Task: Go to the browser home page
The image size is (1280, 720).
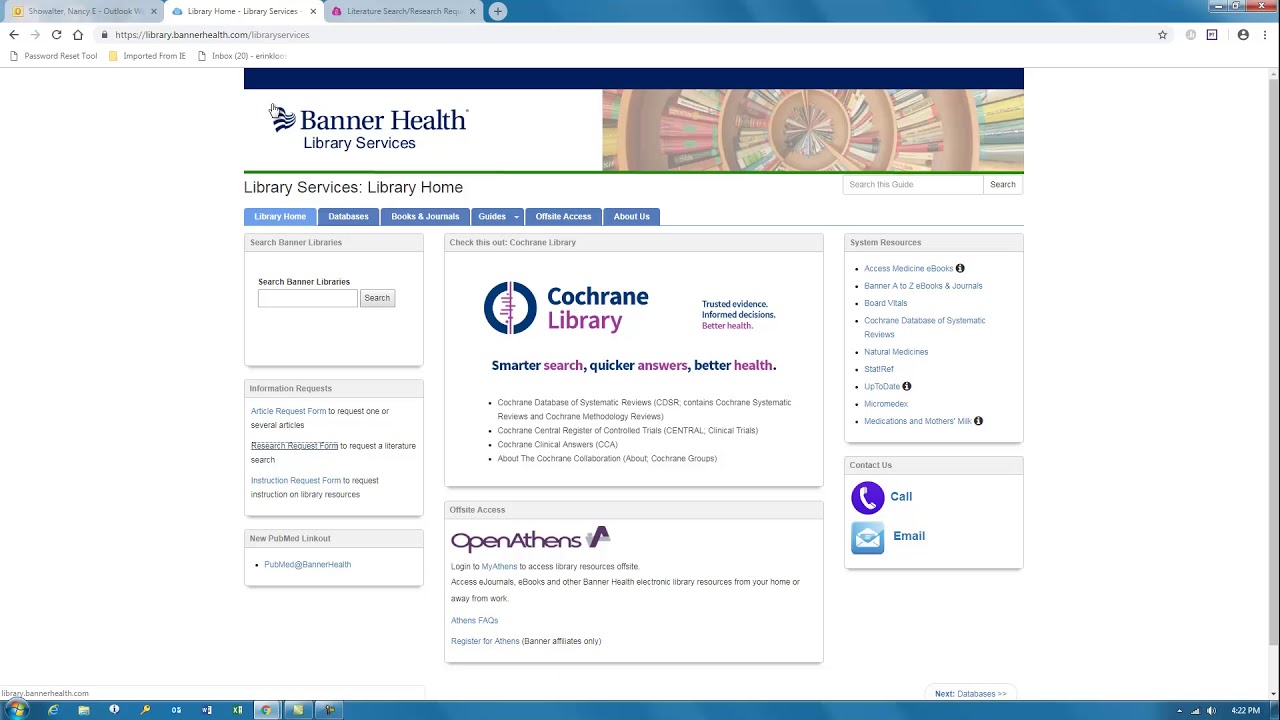Action: pos(78,34)
